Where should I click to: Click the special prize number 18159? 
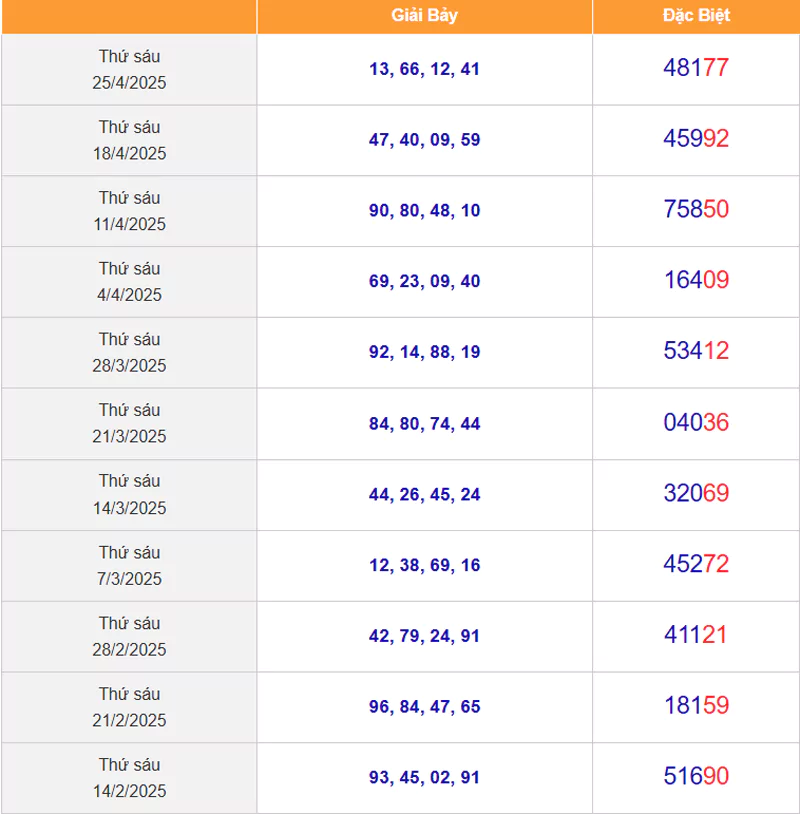696,706
